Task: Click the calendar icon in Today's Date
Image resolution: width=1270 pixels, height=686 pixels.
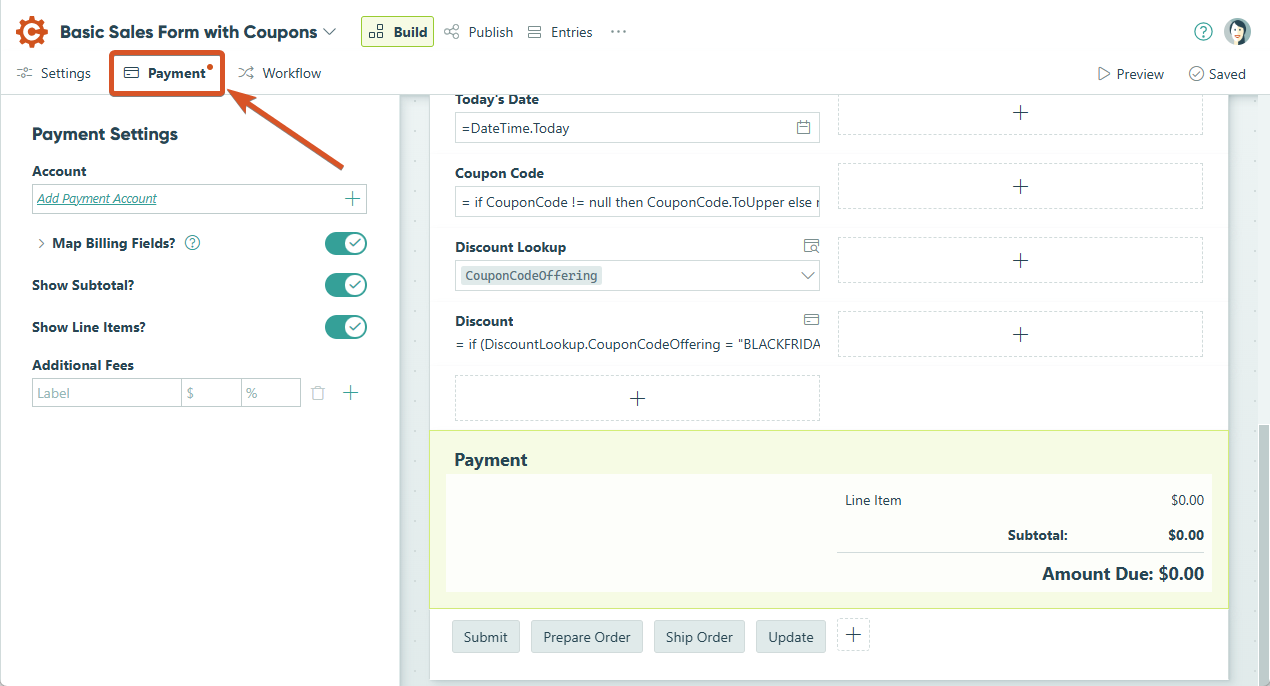Action: pos(803,127)
